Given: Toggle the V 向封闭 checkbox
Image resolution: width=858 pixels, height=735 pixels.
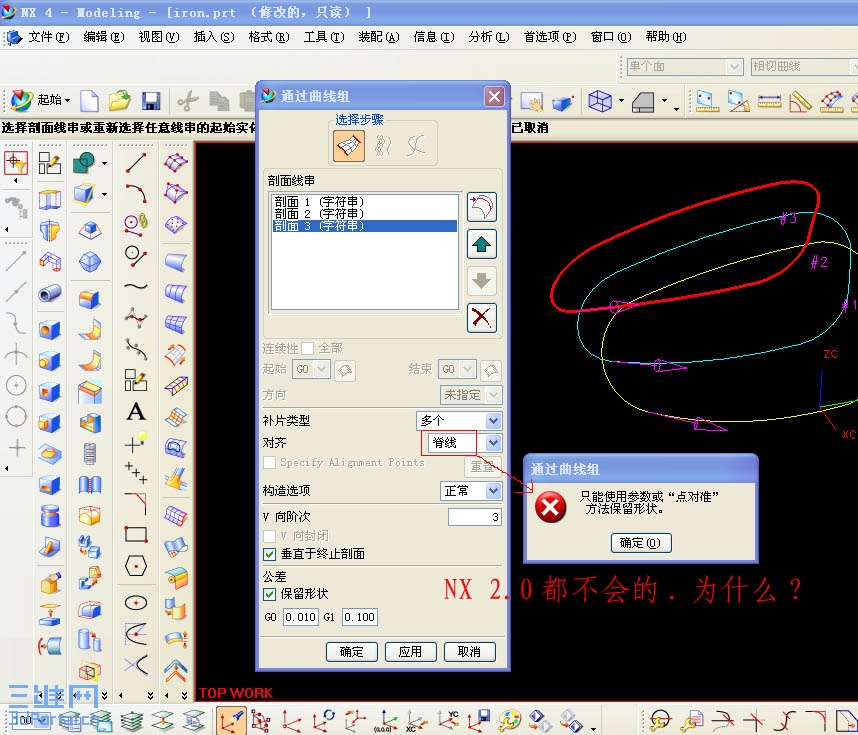Looking at the screenshot, I should pyautogui.click(x=269, y=536).
